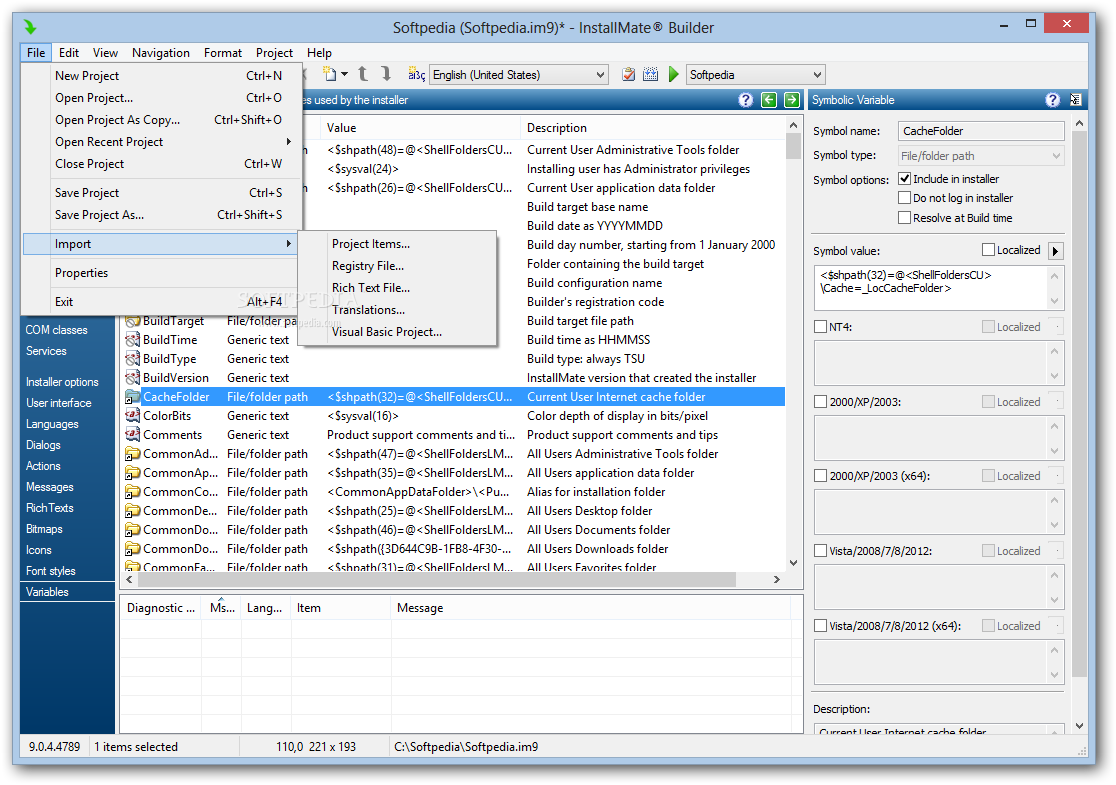Check Resolve at Build time option

[x=905, y=218]
